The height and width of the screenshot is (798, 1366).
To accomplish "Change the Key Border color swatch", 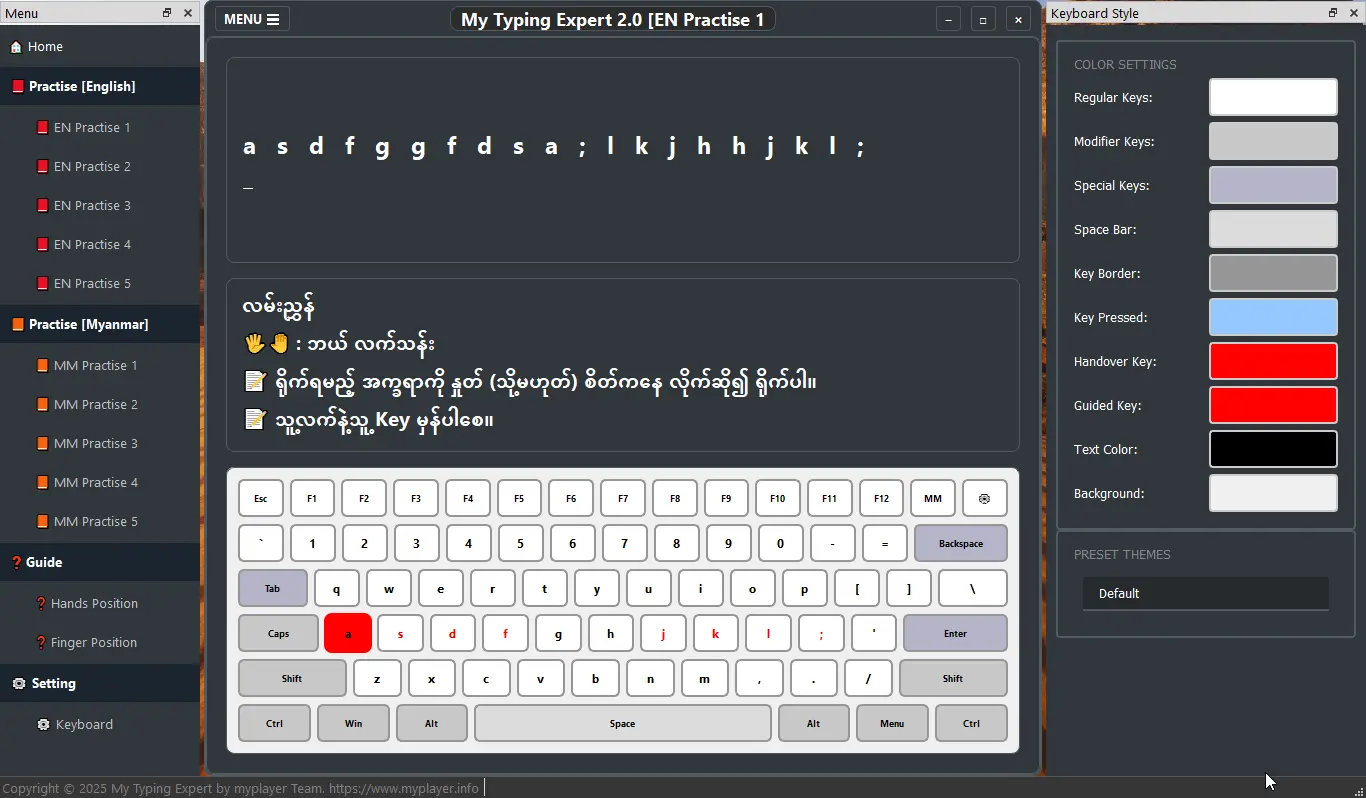I will [1273, 273].
